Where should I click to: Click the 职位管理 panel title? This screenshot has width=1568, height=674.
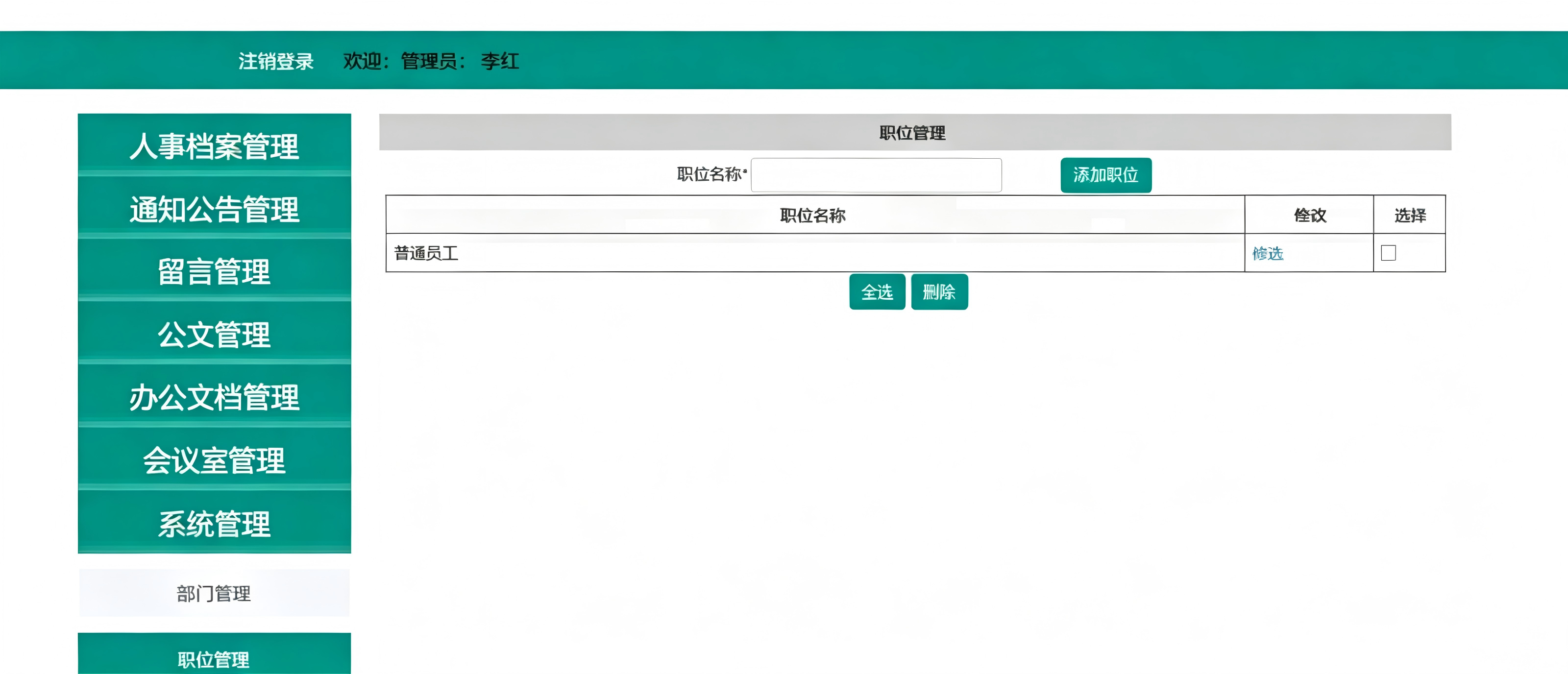[x=912, y=133]
